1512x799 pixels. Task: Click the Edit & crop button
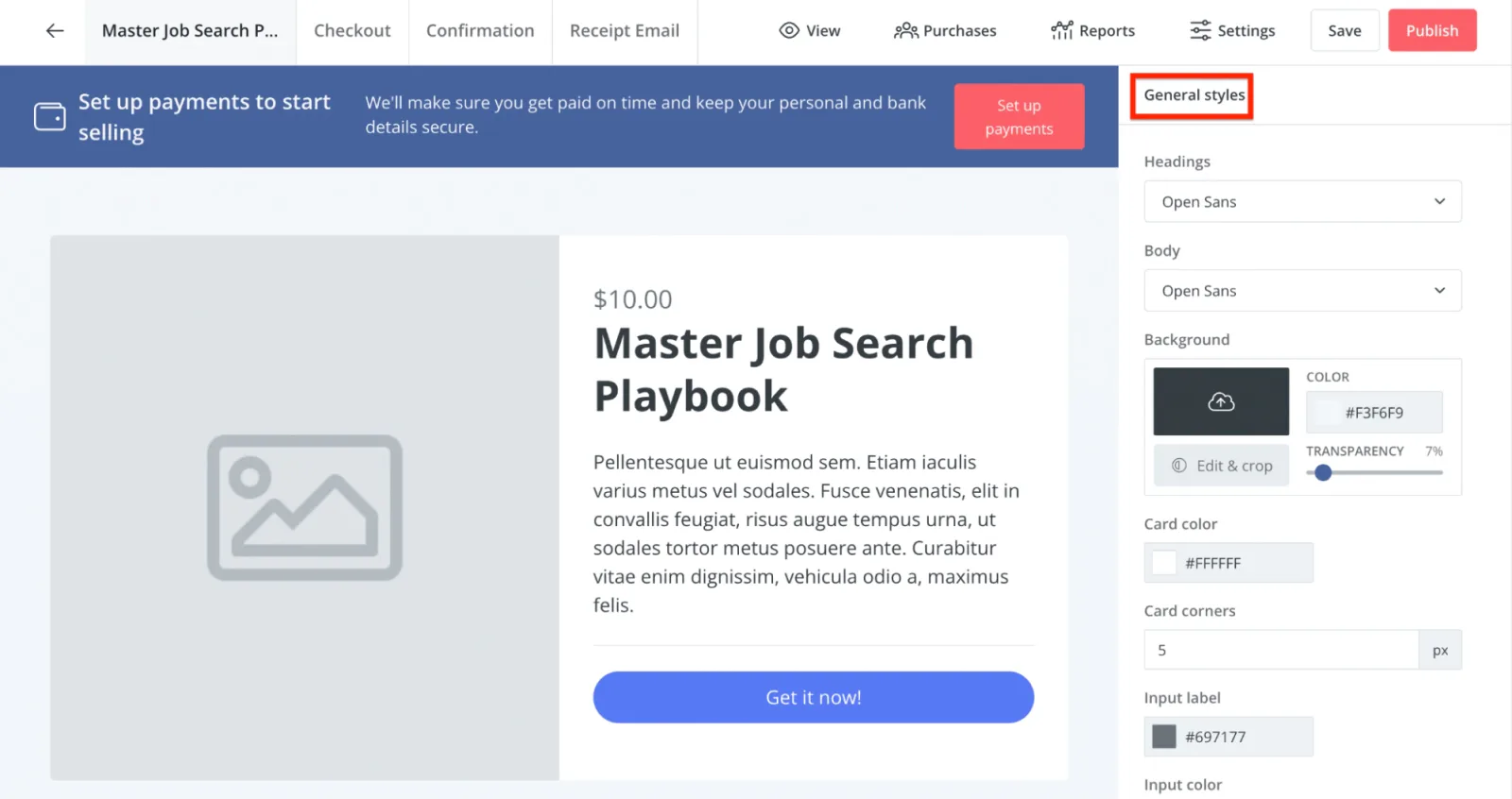(x=1221, y=466)
